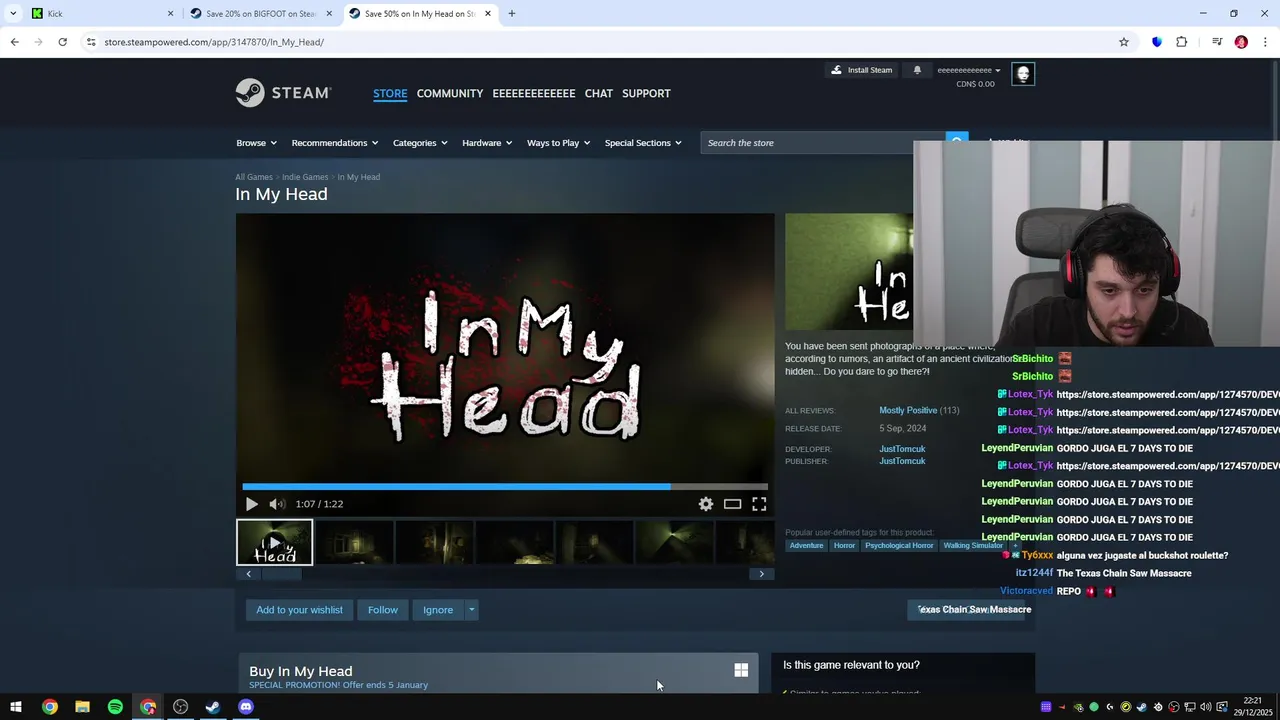This screenshot has height=720, width=1280.
Task: Open the Windows Start menu
Action: tap(16, 707)
